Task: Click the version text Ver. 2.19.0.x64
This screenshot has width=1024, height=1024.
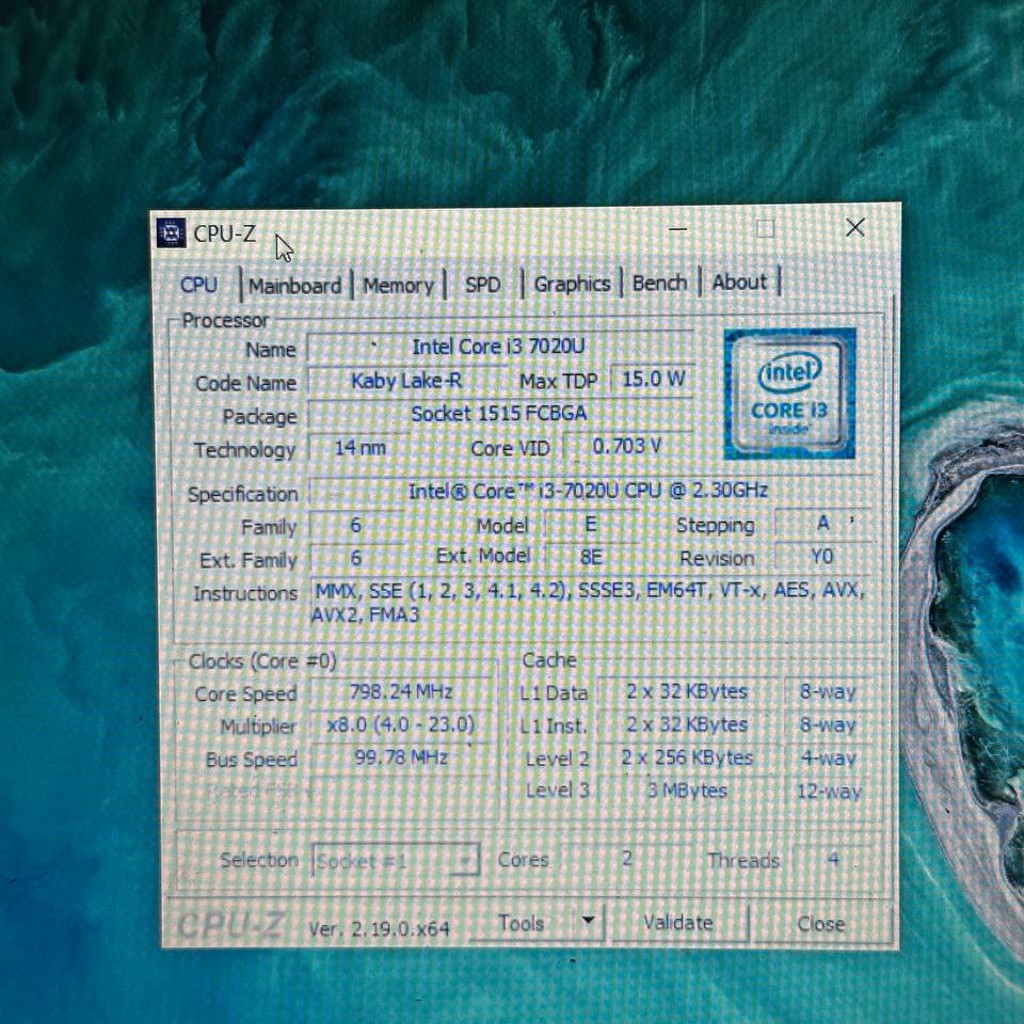Action: pos(379,929)
